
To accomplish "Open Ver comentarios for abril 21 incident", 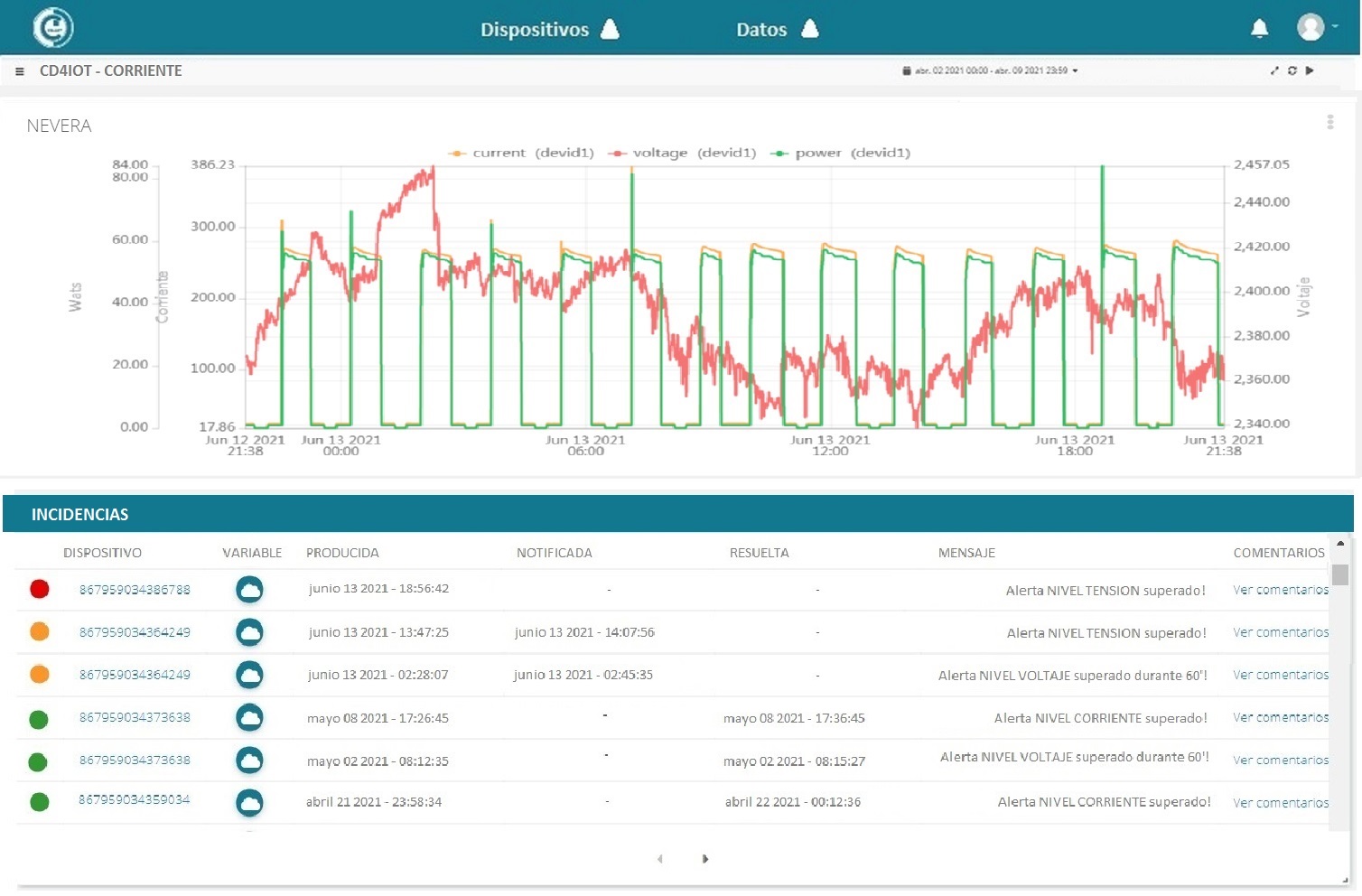I will pos(1281,803).
